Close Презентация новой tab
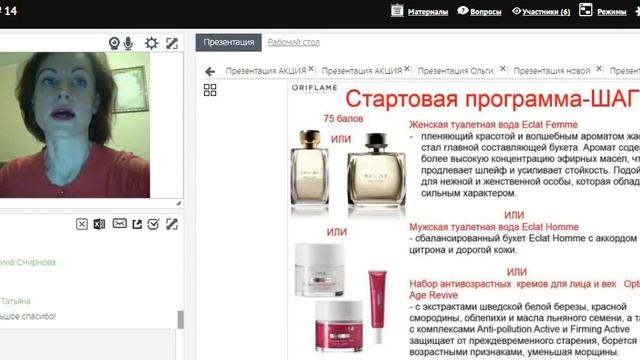 click(x=599, y=69)
